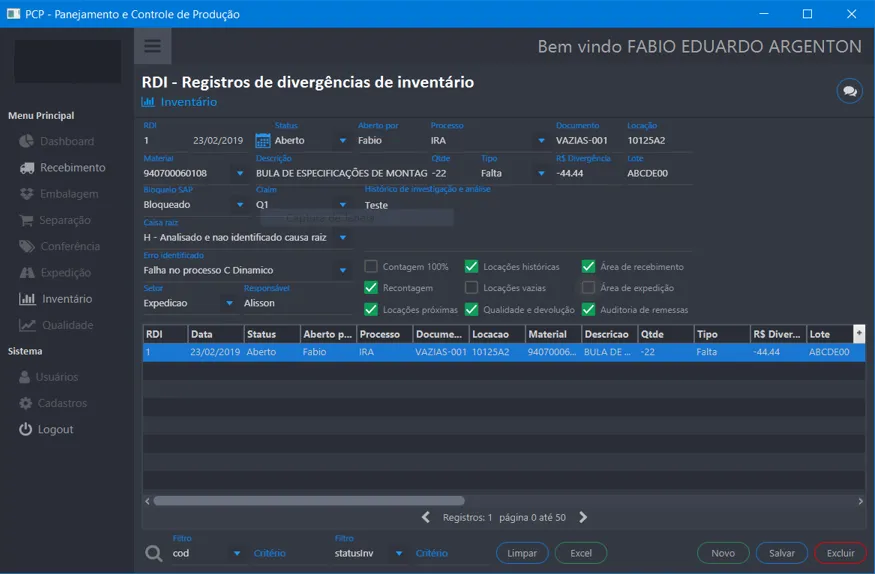Click the Inventário breadcrumb link
The width and height of the screenshot is (875, 574).
pos(189,102)
